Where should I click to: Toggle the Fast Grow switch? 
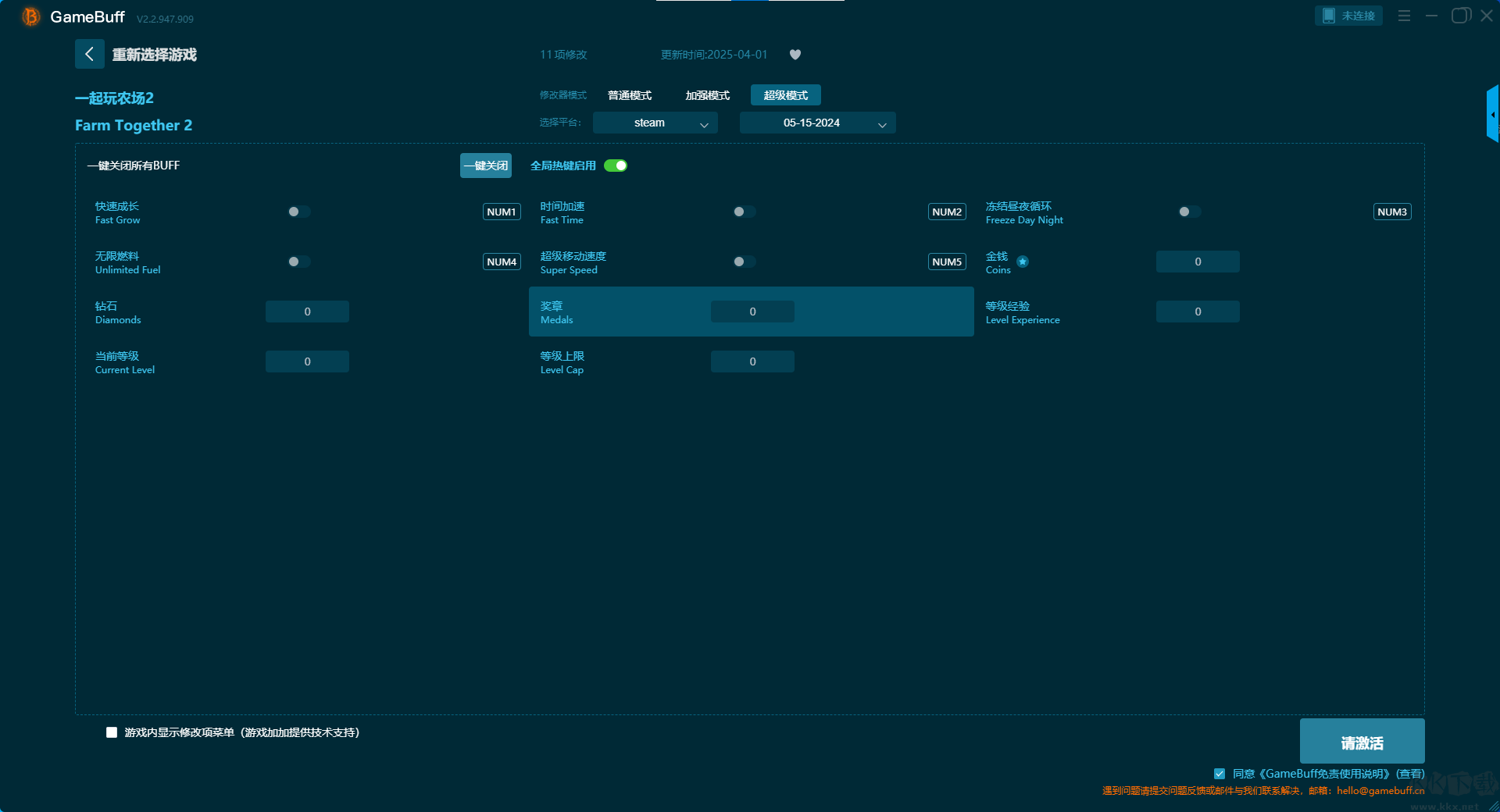[x=298, y=212]
